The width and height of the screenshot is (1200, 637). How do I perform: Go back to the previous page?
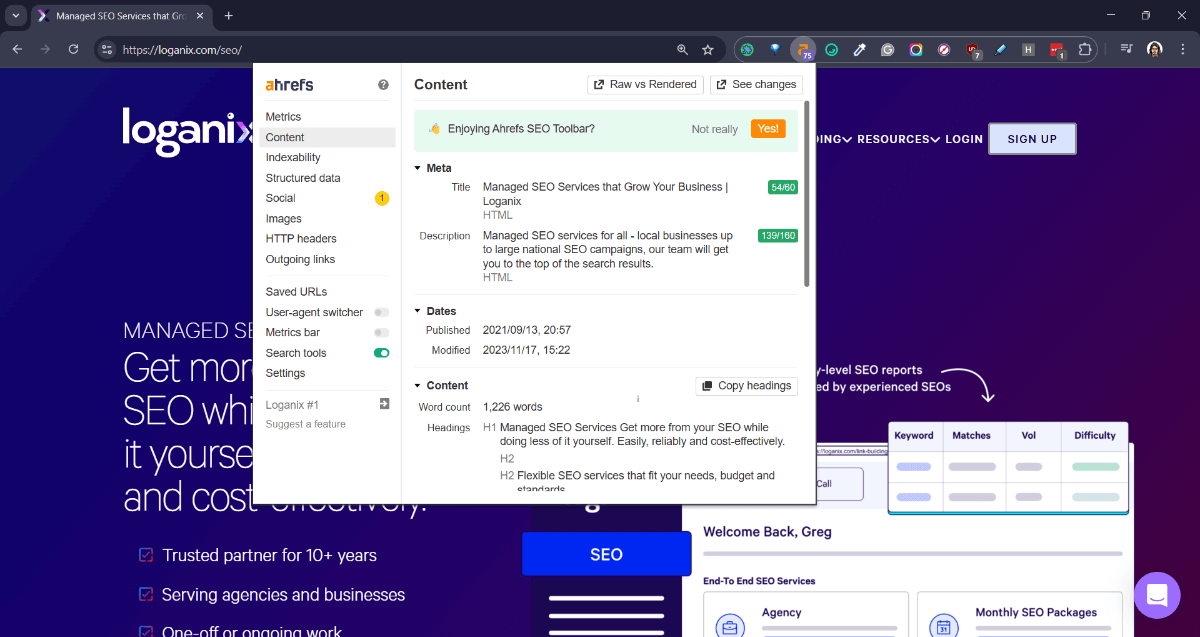(x=17, y=49)
